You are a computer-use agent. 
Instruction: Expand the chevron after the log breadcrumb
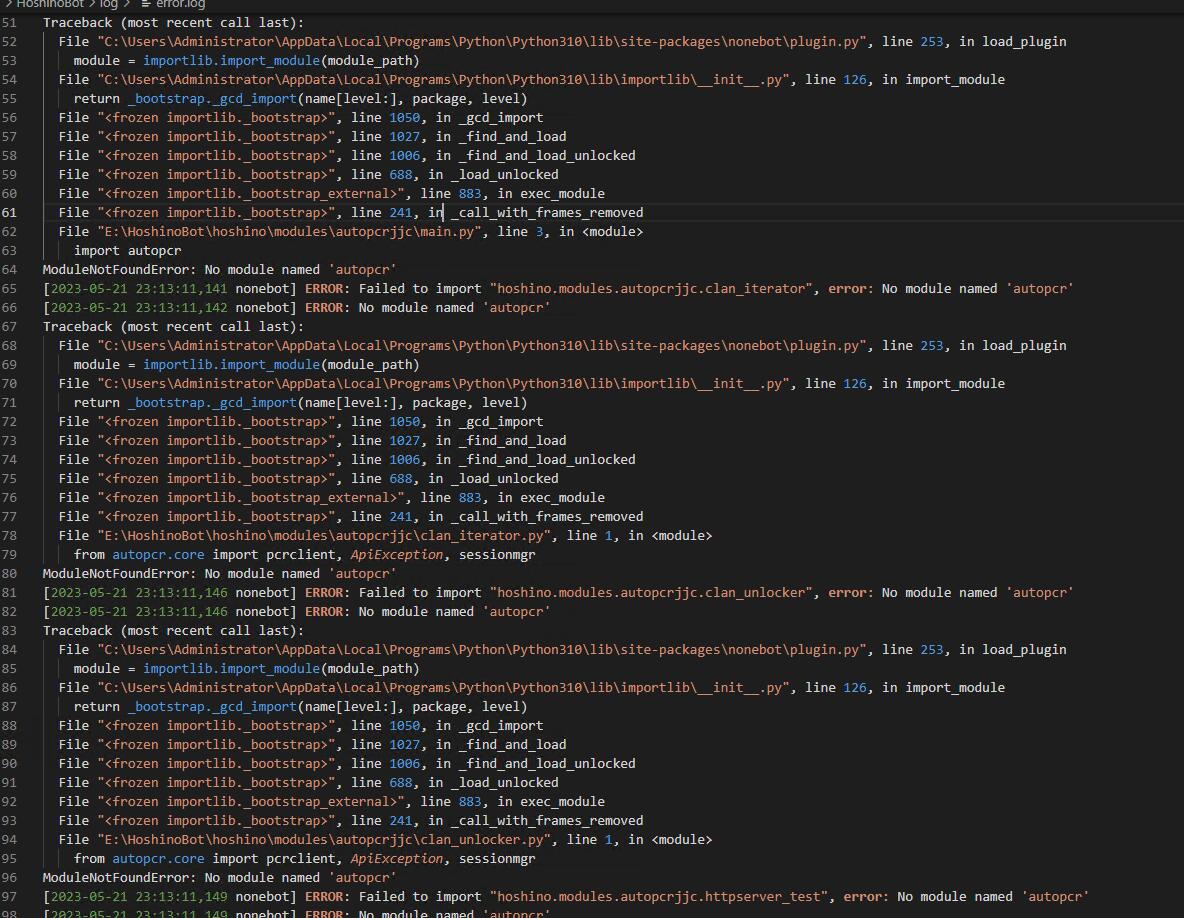point(126,4)
